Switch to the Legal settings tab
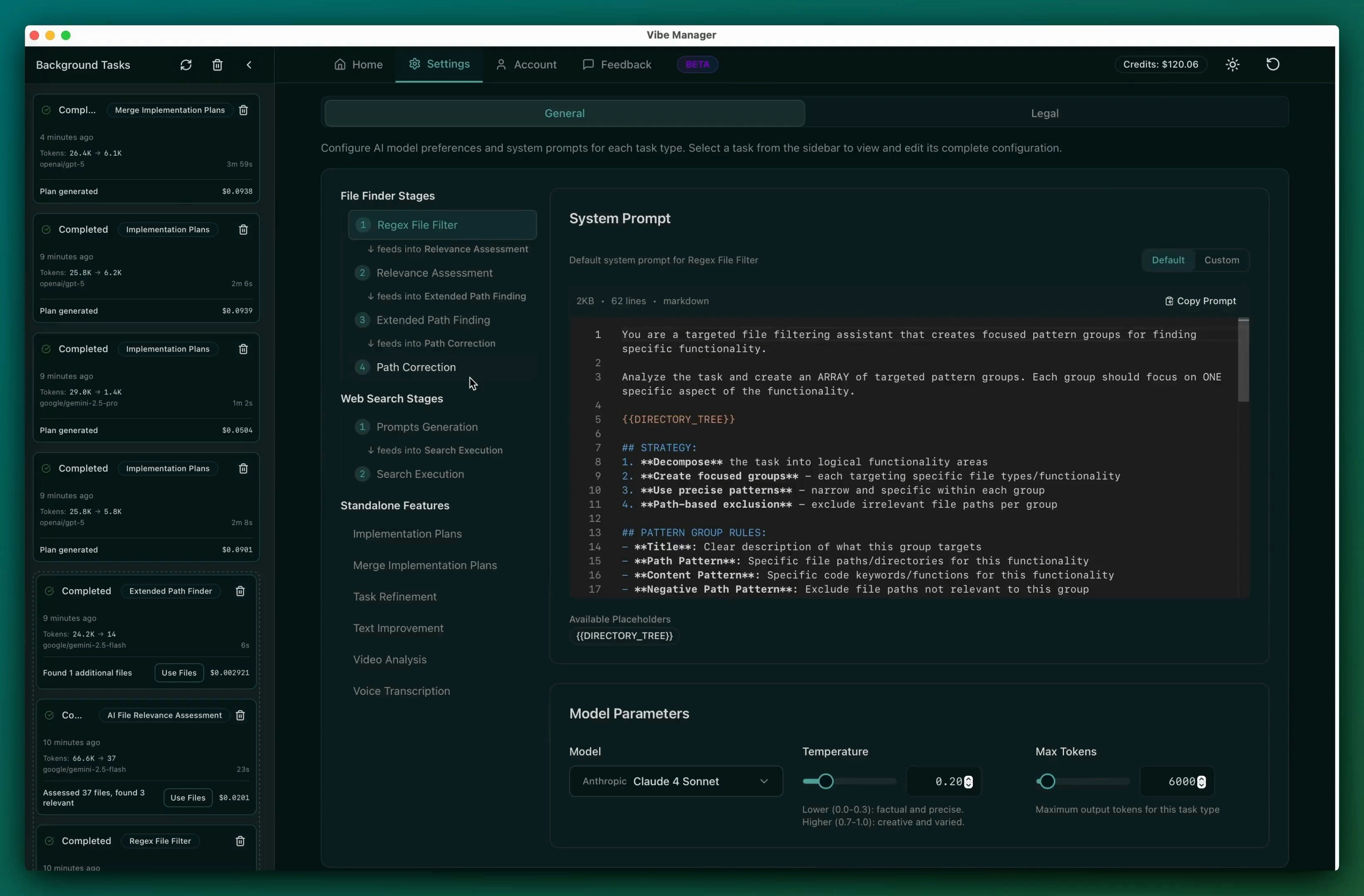Image resolution: width=1364 pixels, height=896 pixels. tap(1045, 113)
